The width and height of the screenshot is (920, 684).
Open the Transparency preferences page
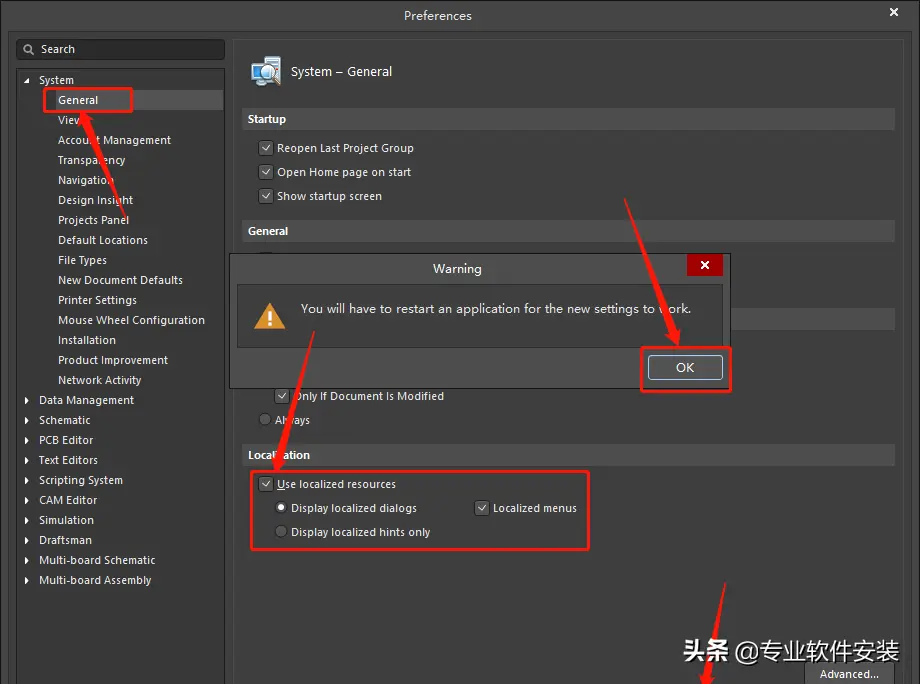pos(92,160)
